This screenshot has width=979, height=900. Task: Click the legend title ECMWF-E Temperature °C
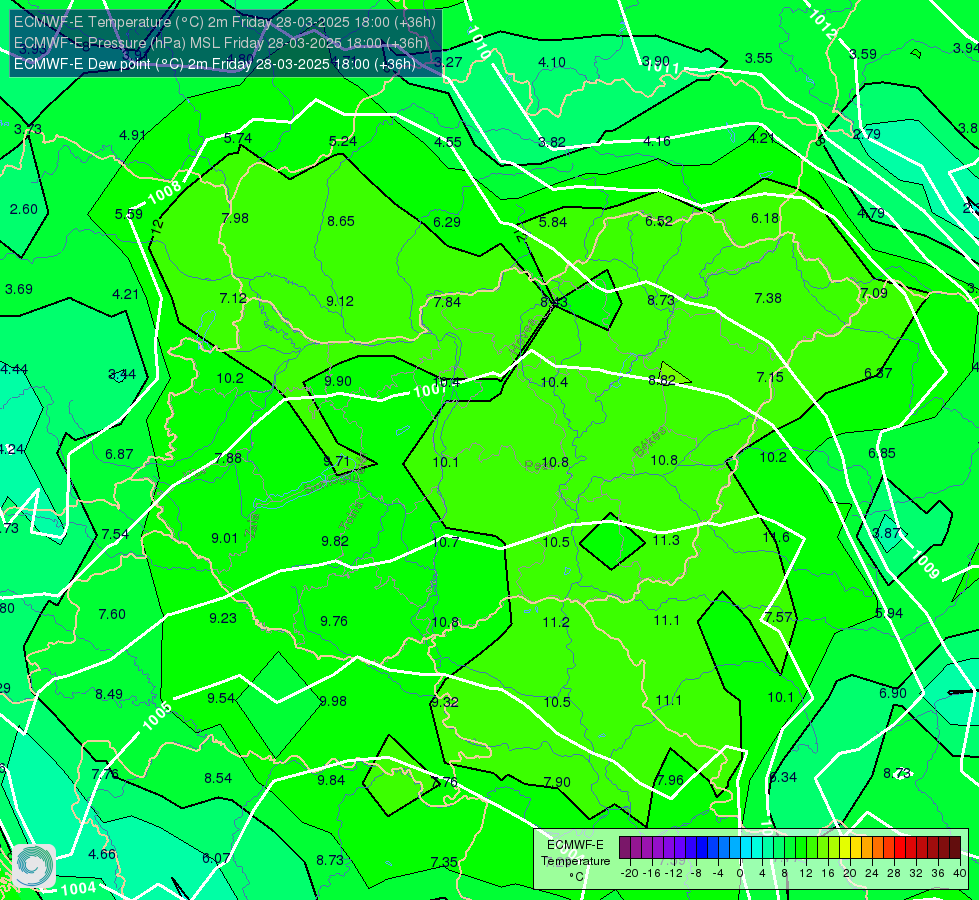click(575, 861)
